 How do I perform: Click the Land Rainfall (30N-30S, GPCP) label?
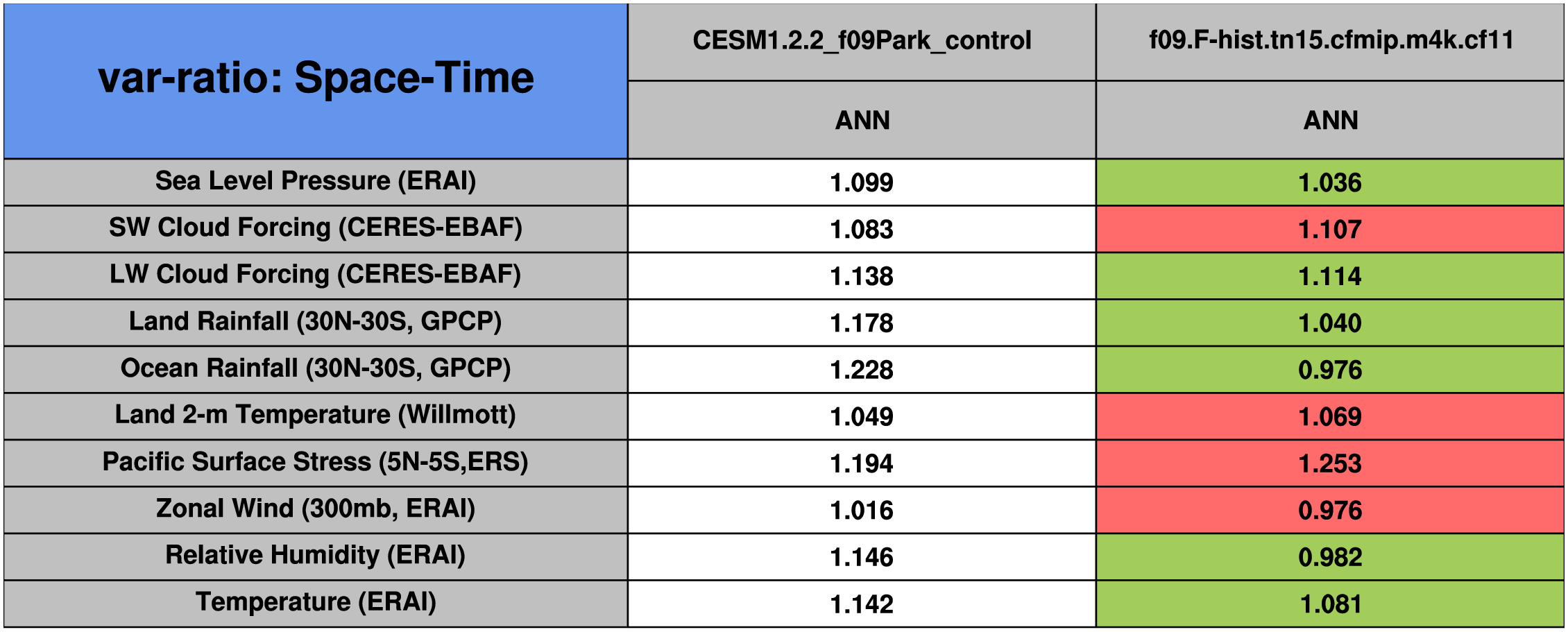pos(316,322)
